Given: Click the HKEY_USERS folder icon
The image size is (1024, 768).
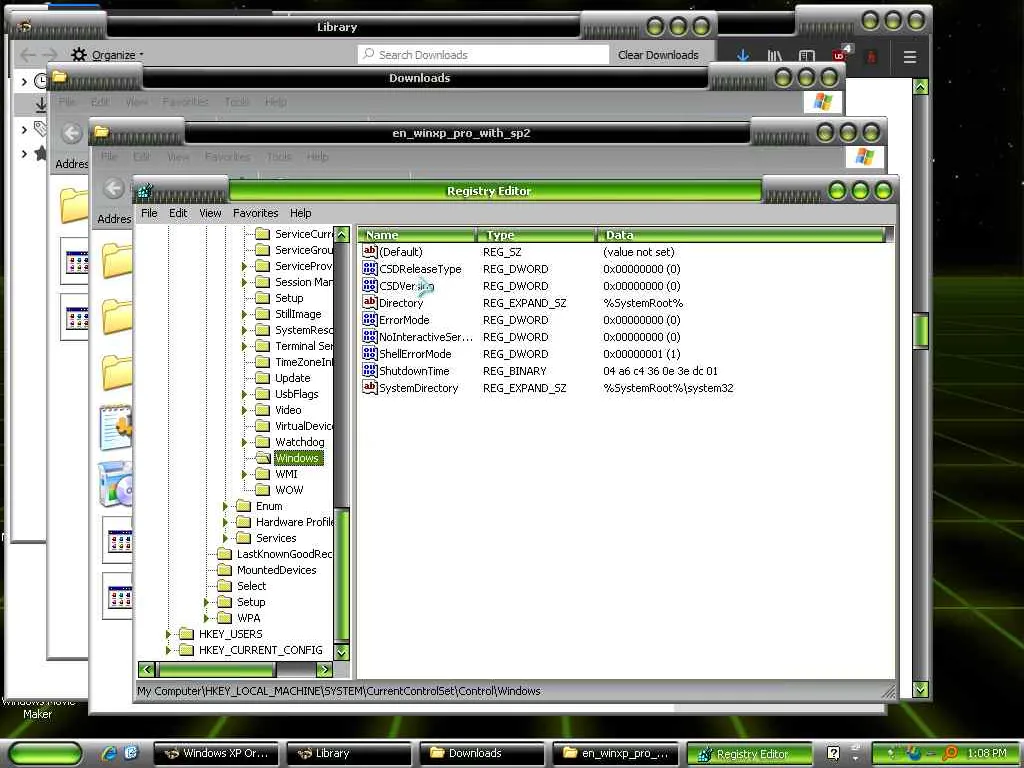Looking at the screenshot, I should pyautogui.click(x=187, y=634).
